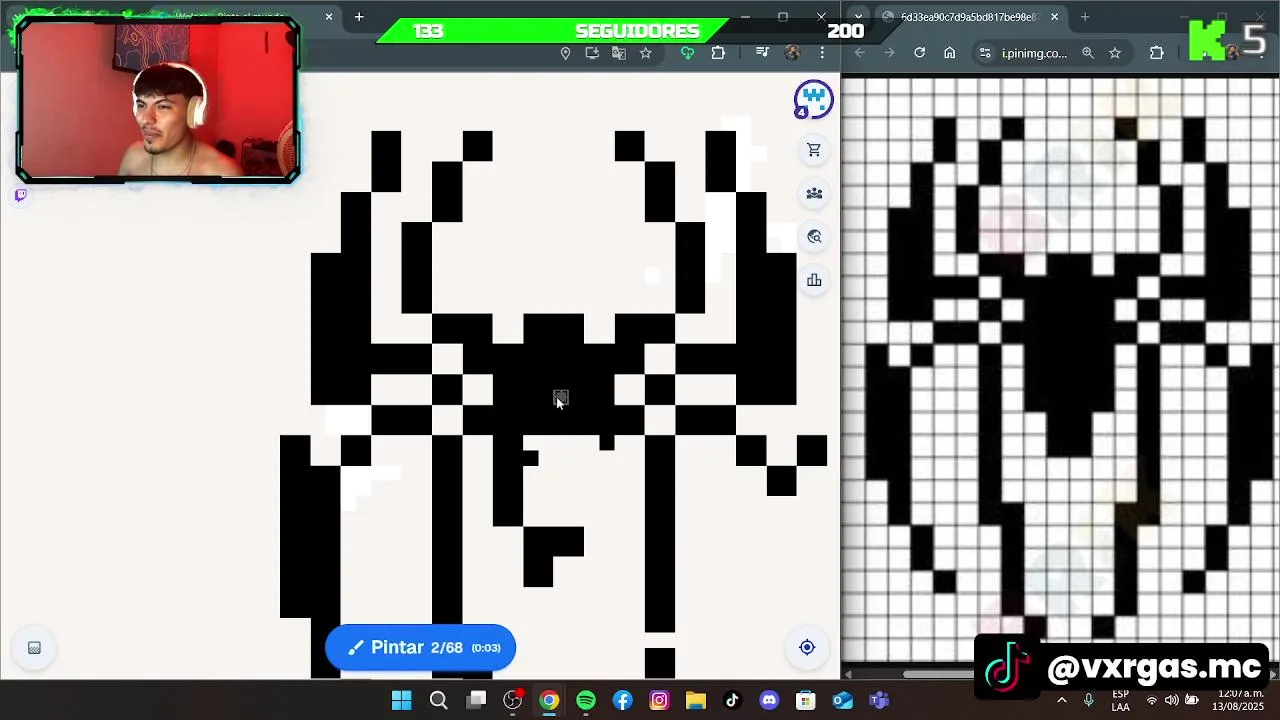Expand the hidden system tray icons chevron
This screenshot has width=1280, height=720.
coord(1062,700)
